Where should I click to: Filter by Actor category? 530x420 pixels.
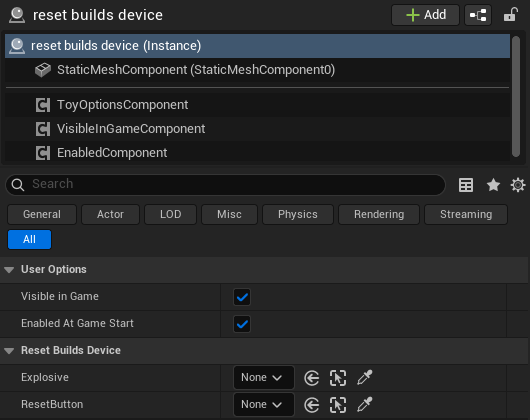[110, 214]
